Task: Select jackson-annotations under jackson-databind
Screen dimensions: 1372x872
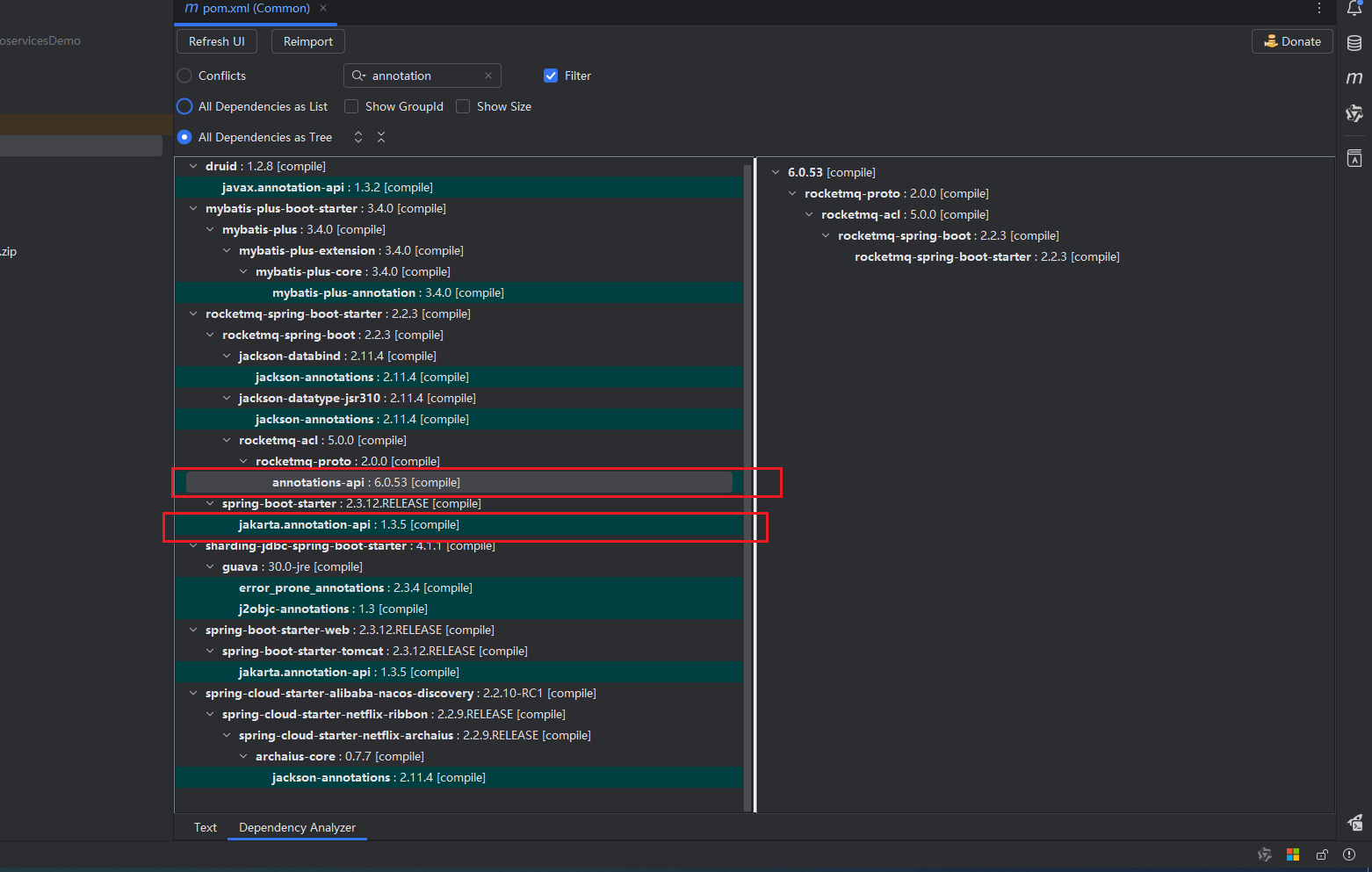Action: (459, 377)
